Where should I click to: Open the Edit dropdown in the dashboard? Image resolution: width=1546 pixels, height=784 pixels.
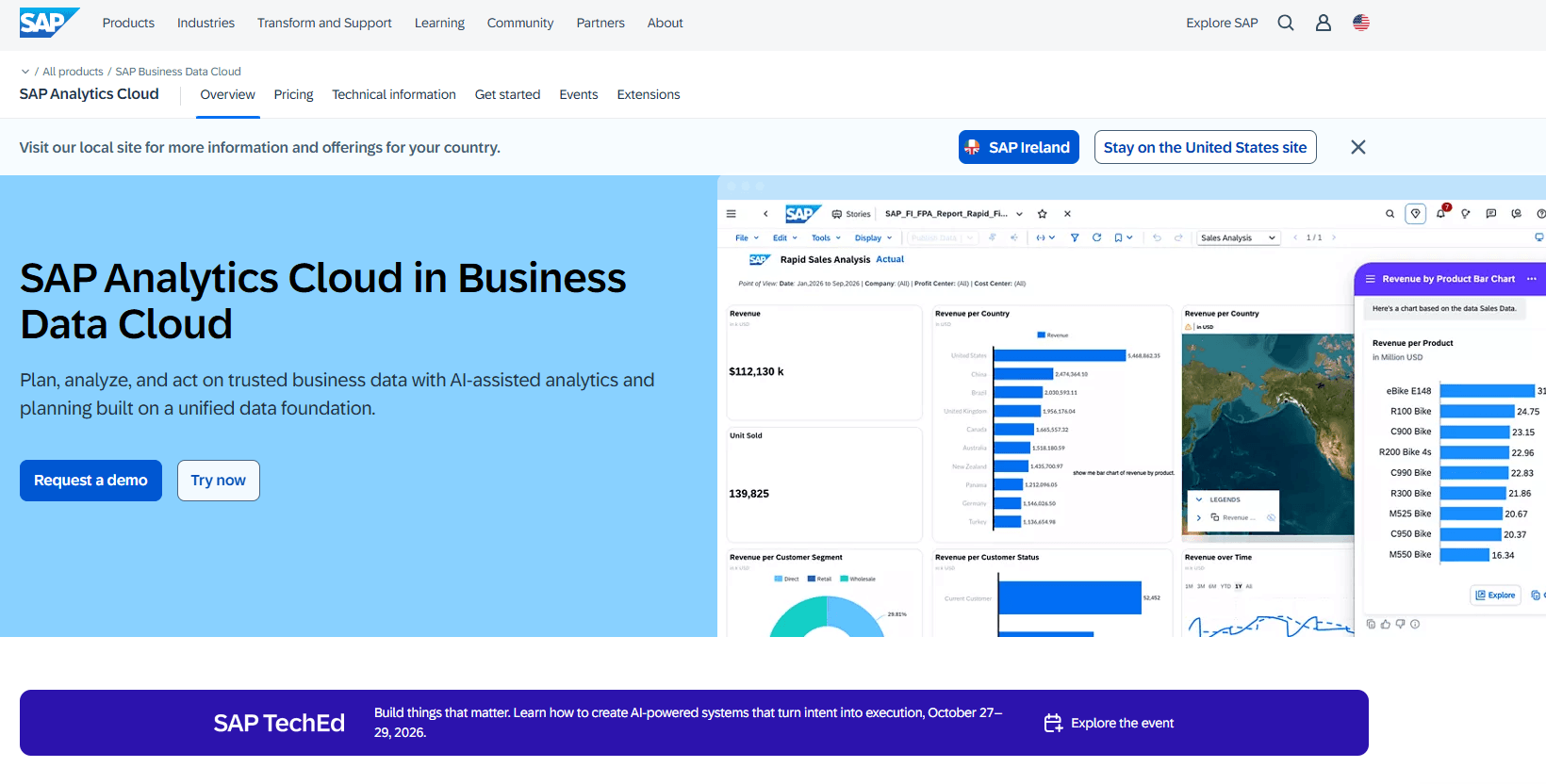tap(784, 238)
